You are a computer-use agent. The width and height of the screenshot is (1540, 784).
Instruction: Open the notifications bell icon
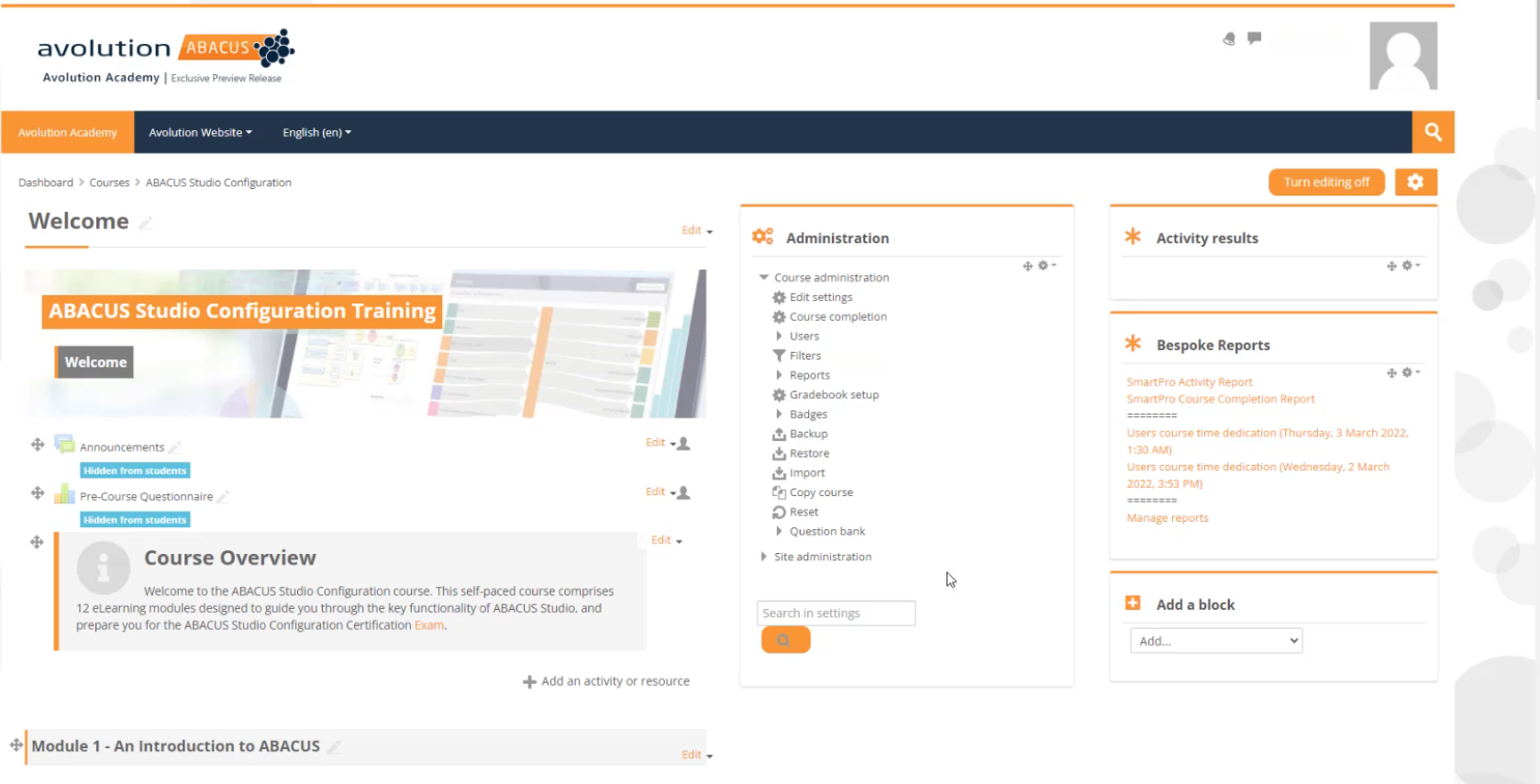(1229, 39)
